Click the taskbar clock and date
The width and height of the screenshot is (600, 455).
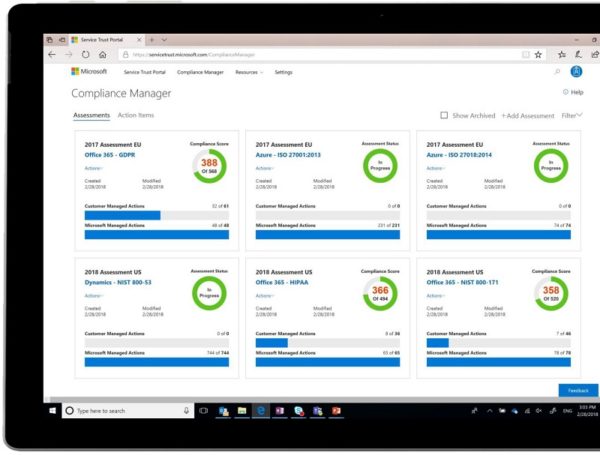click(x=587, y=411)
